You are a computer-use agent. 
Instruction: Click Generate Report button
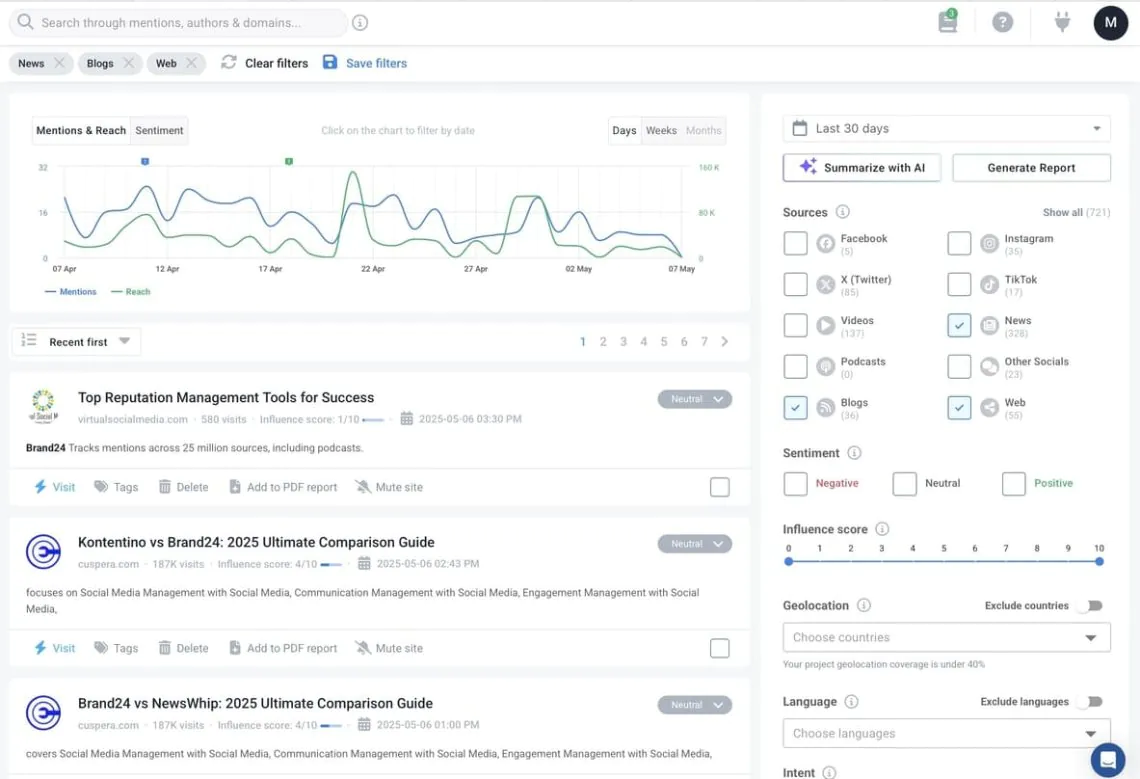[x=1031, y=167]
